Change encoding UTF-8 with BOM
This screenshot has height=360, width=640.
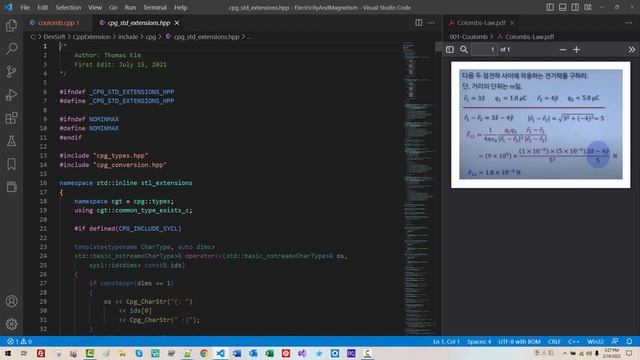point(519,341)
